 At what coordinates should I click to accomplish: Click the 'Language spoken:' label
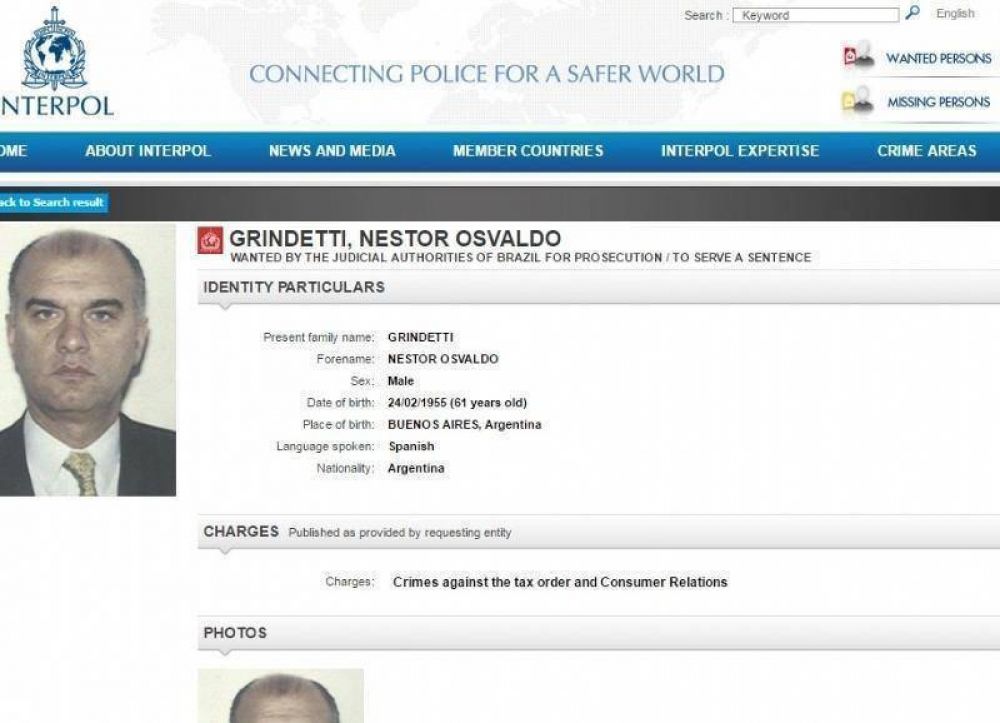coord(325,446)
